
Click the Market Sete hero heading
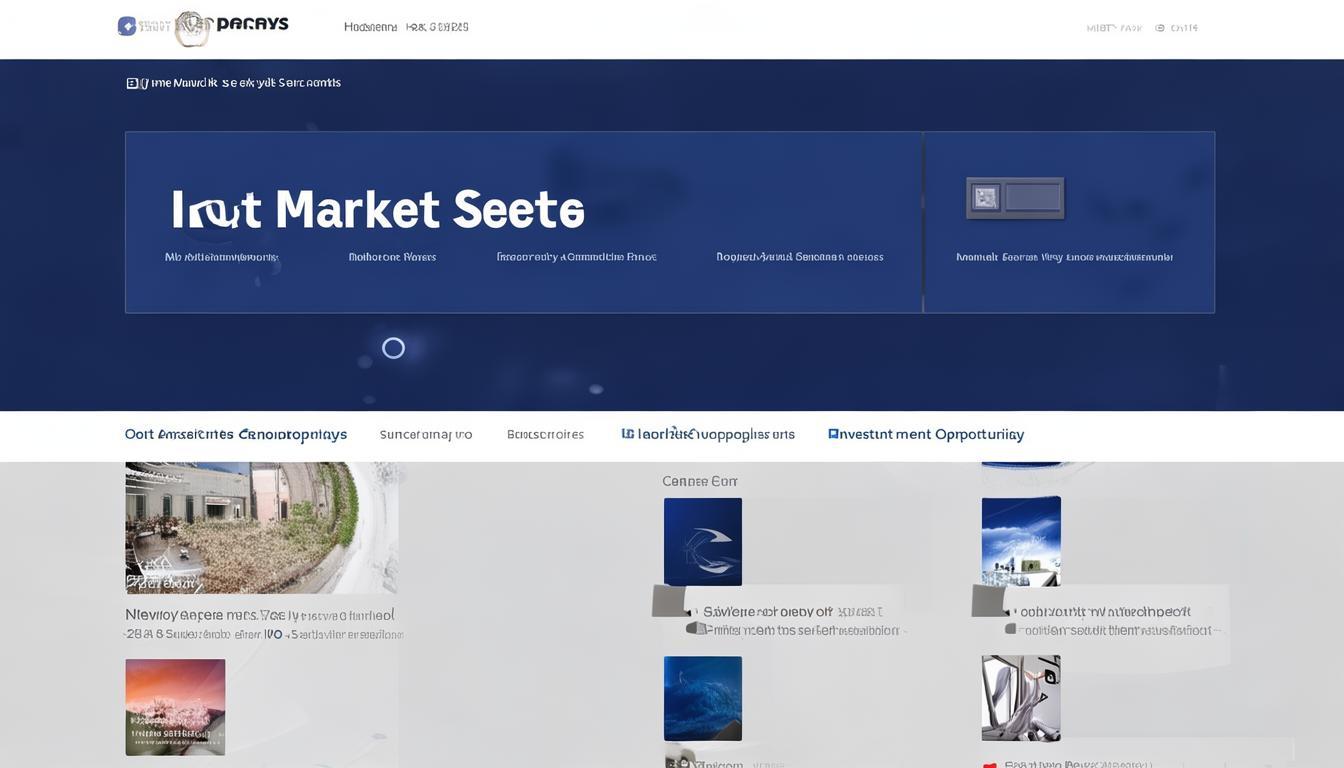pos(378,210)
